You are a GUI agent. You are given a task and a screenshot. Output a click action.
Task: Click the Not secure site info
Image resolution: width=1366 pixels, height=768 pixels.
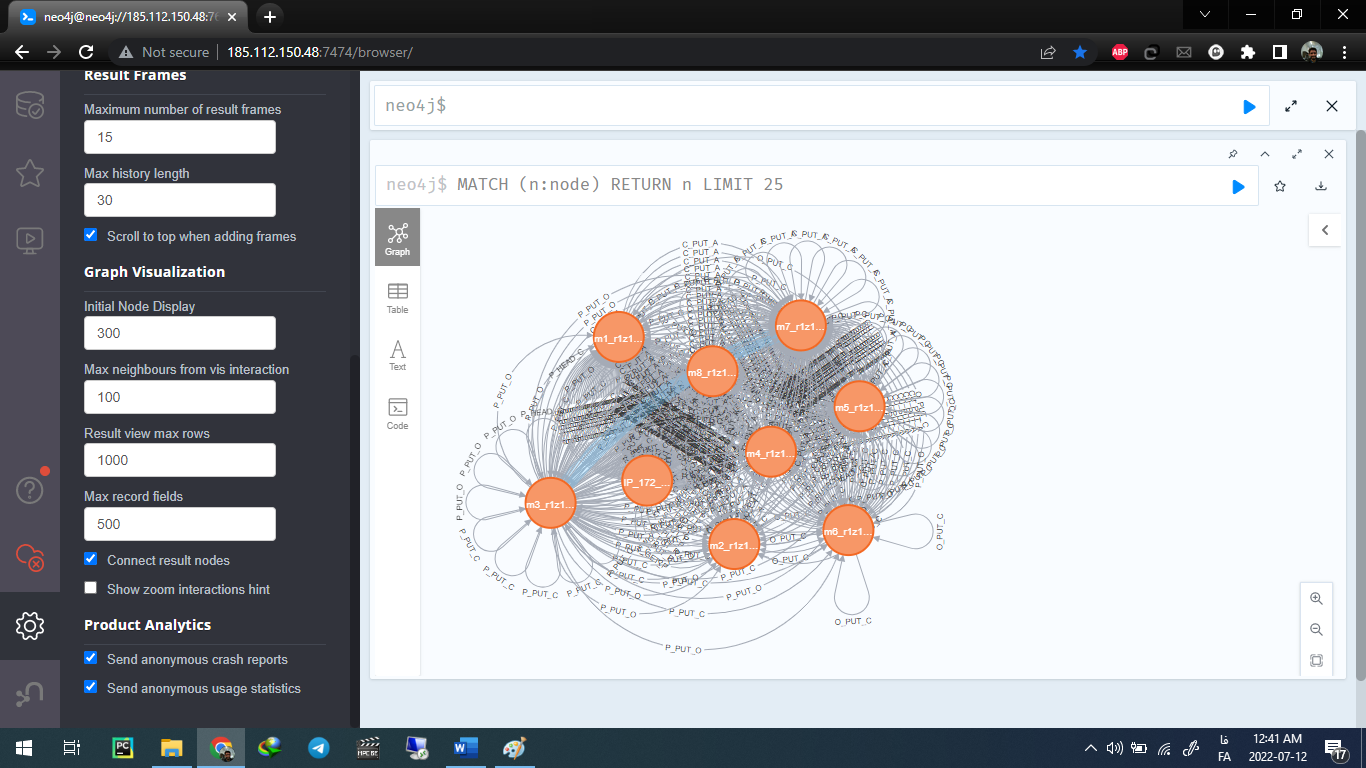tap(164, 52)
